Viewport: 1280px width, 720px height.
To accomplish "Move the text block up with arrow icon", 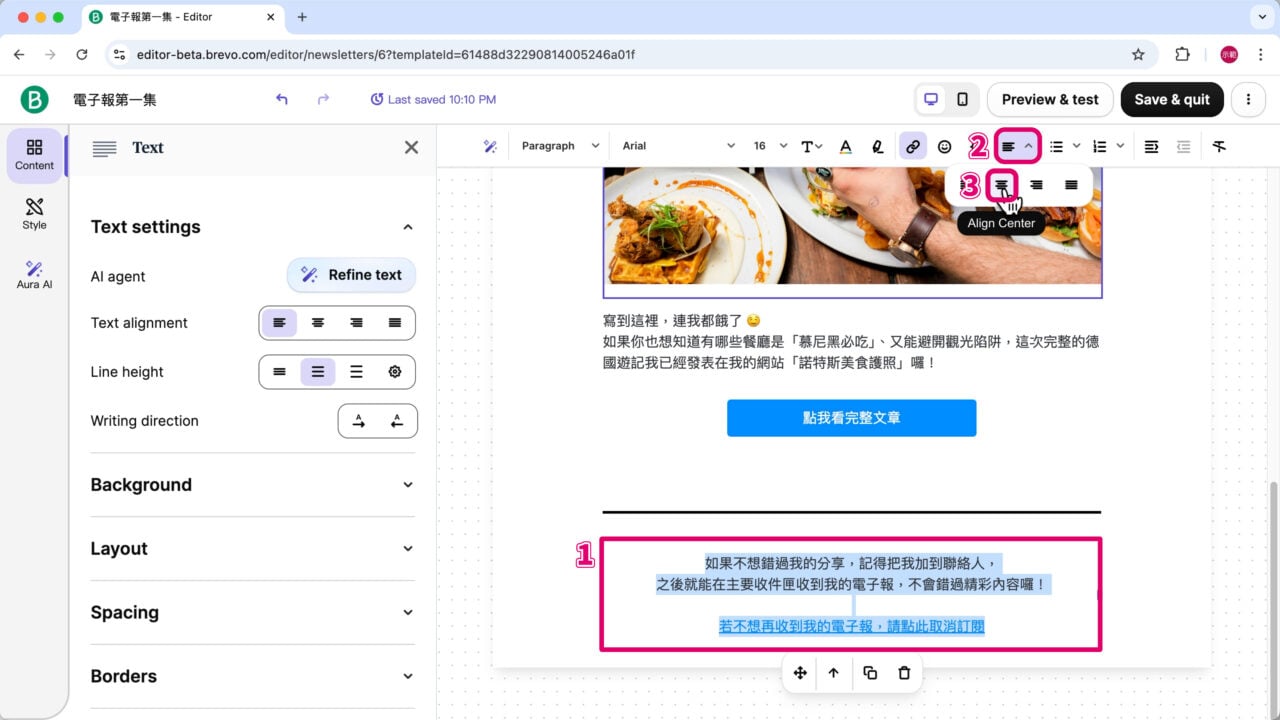I will click(x=834, y=673).
